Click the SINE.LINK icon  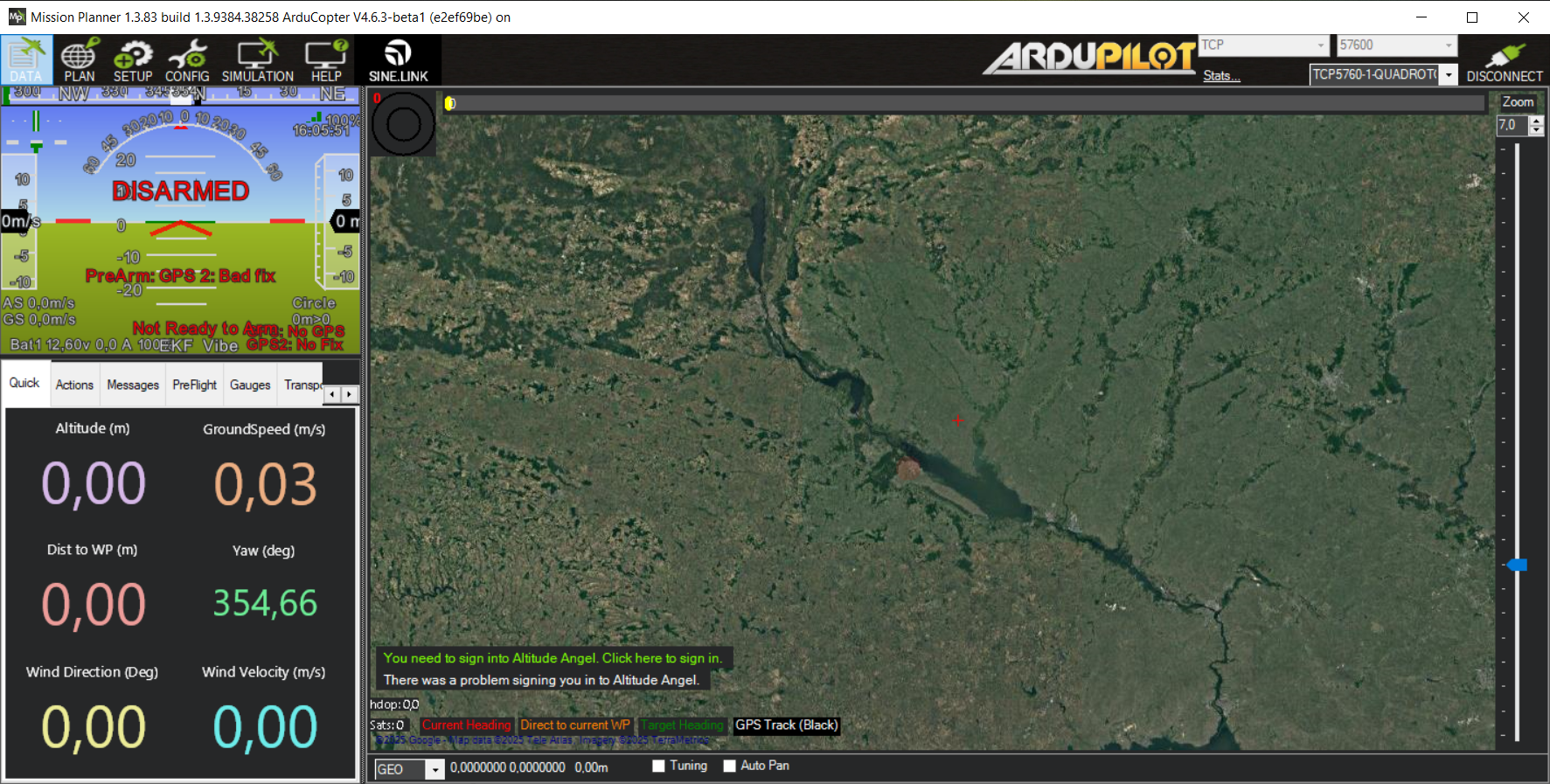(398, 60)
